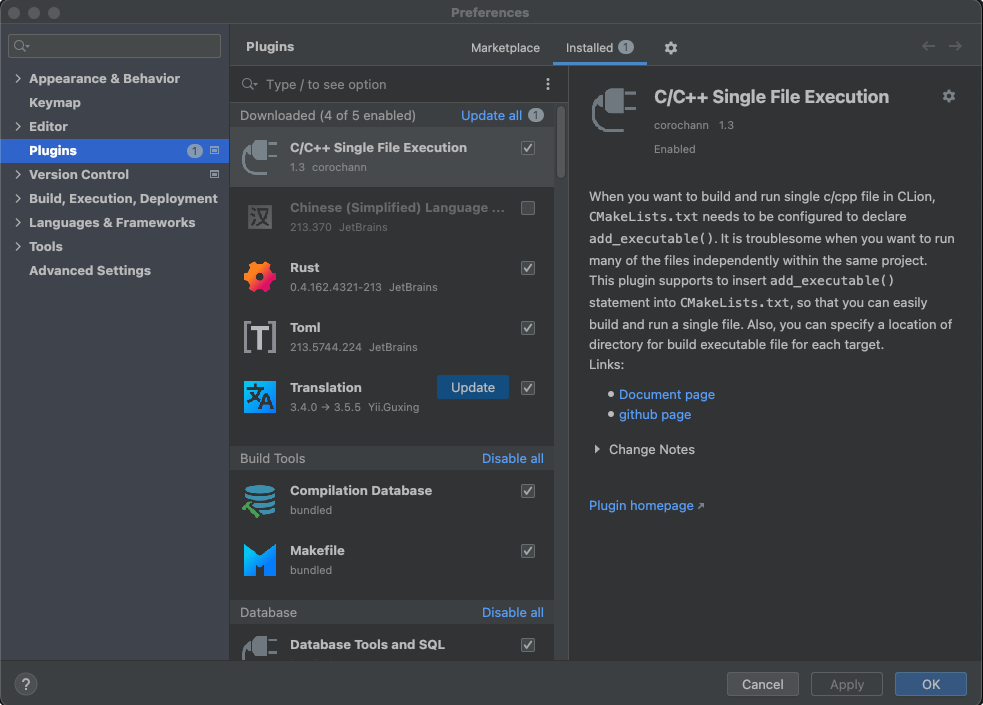Expand the Change Notes section
Screen dimensions: 983x705
[x=597, y=449]
